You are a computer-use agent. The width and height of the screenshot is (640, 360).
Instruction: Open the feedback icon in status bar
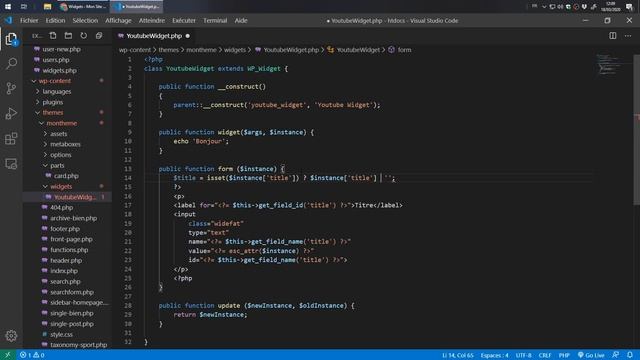(616, 355)
